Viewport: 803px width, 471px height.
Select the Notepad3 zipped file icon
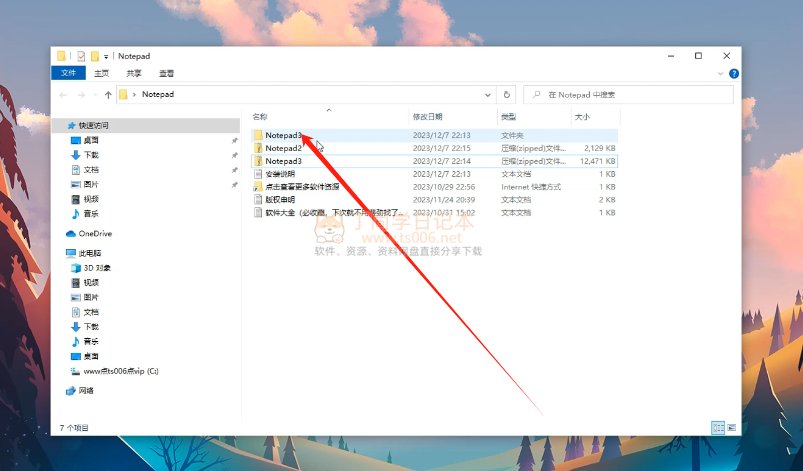tap(258, 161)
